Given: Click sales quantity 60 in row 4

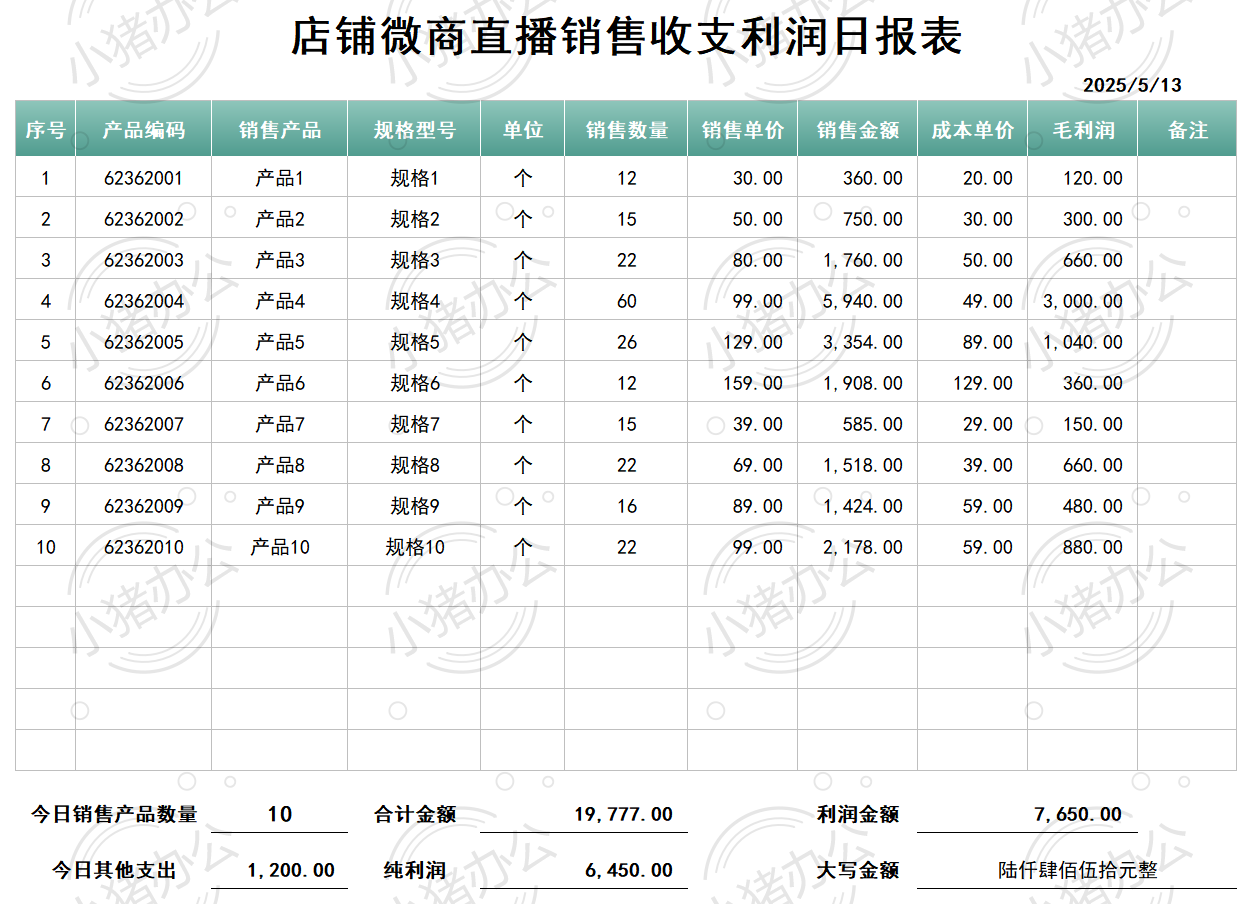Looking at the screenshot, I should point(626,301).
